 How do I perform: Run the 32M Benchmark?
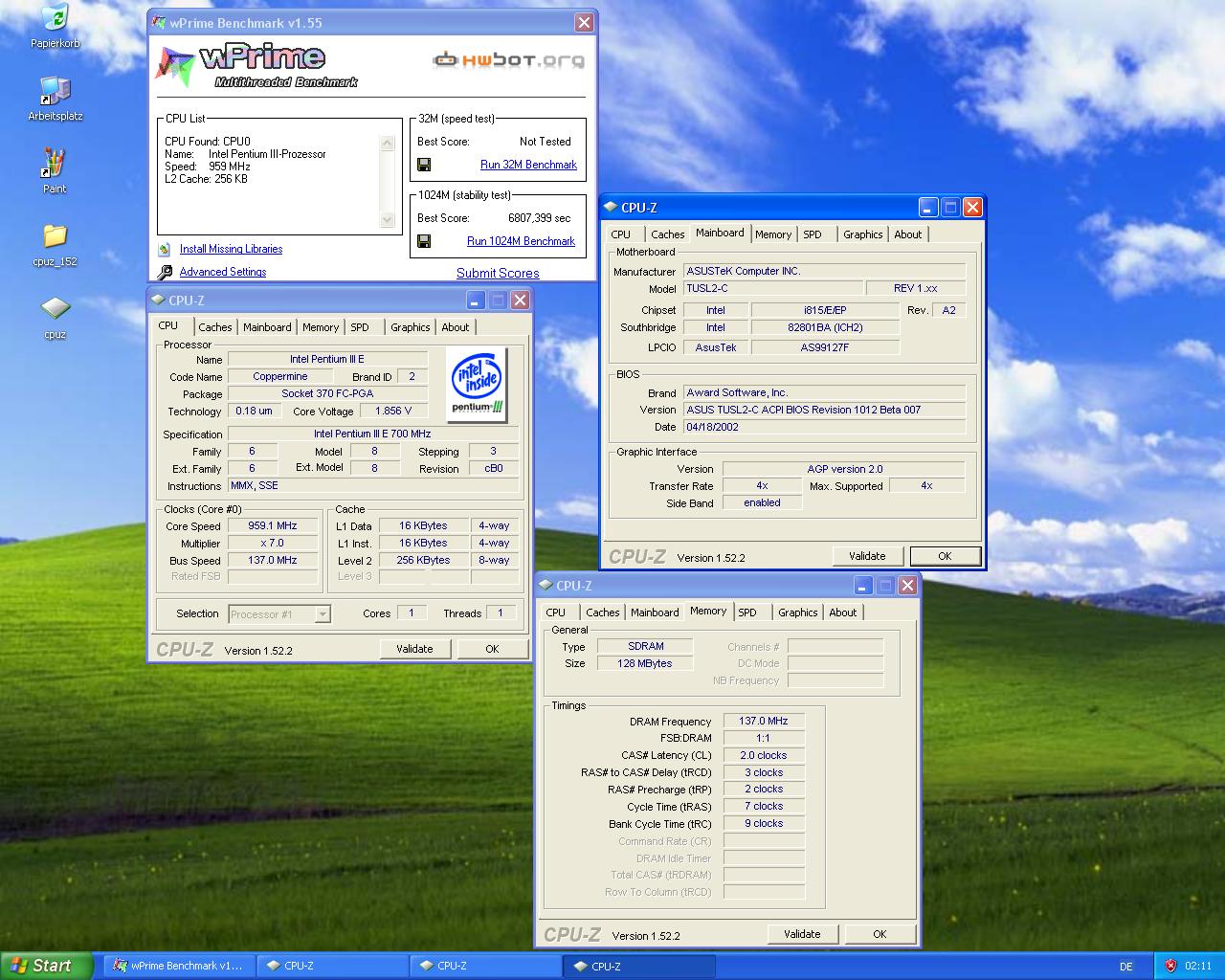(528, 165)
